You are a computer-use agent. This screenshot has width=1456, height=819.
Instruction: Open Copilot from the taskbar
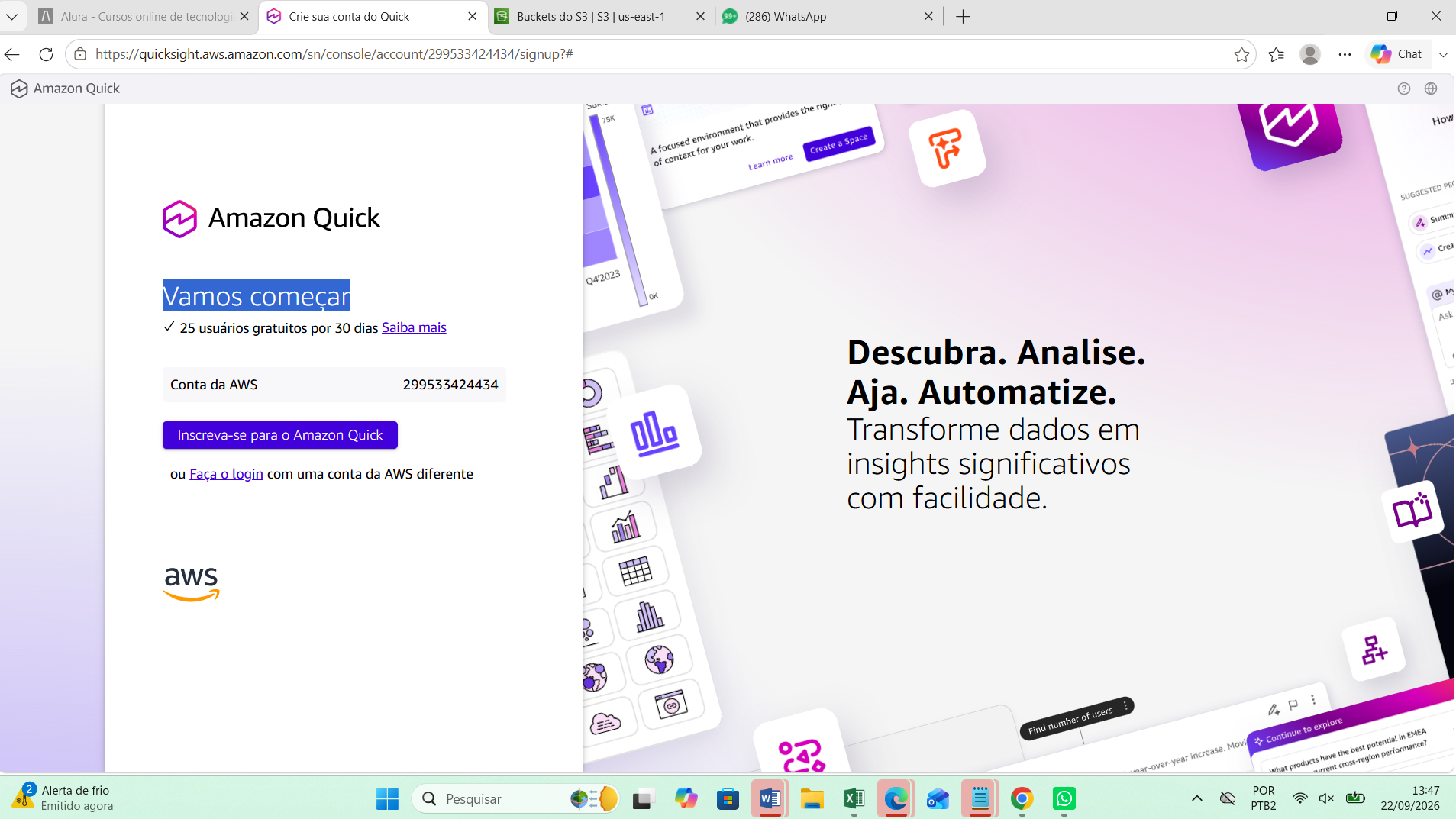pos(686,799)
